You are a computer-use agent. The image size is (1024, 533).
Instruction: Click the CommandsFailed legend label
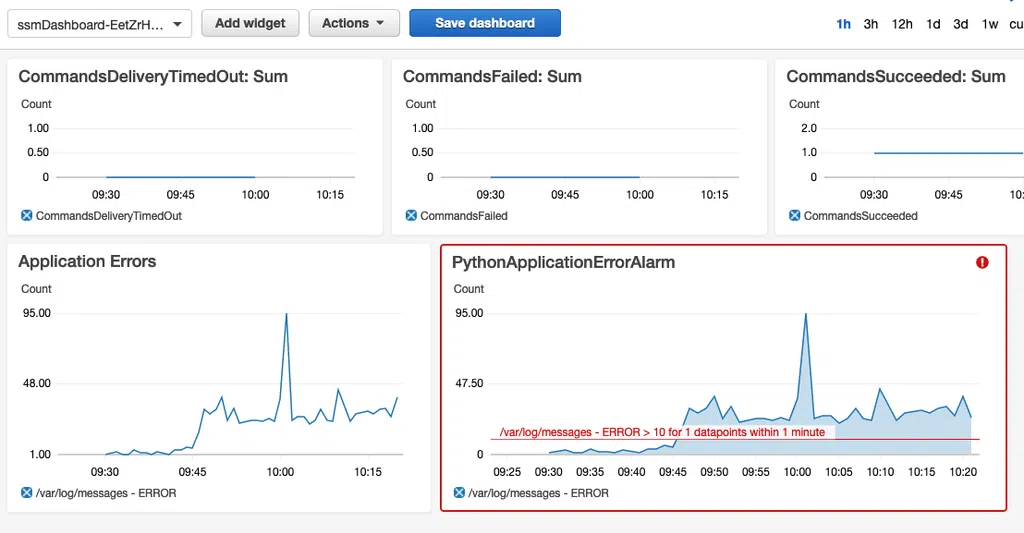tap(464, 216)
